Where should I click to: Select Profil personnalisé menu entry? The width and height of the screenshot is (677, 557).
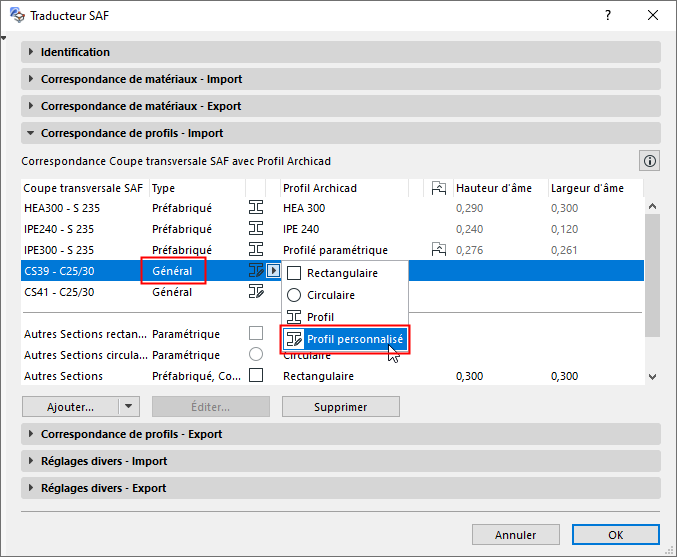tap(354, 339)
